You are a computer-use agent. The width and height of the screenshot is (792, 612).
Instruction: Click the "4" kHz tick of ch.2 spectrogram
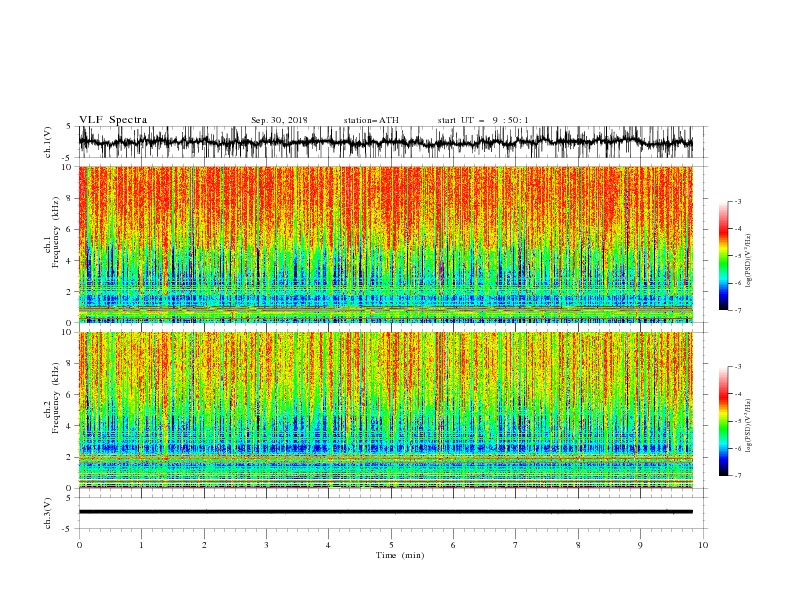[70, 426]
